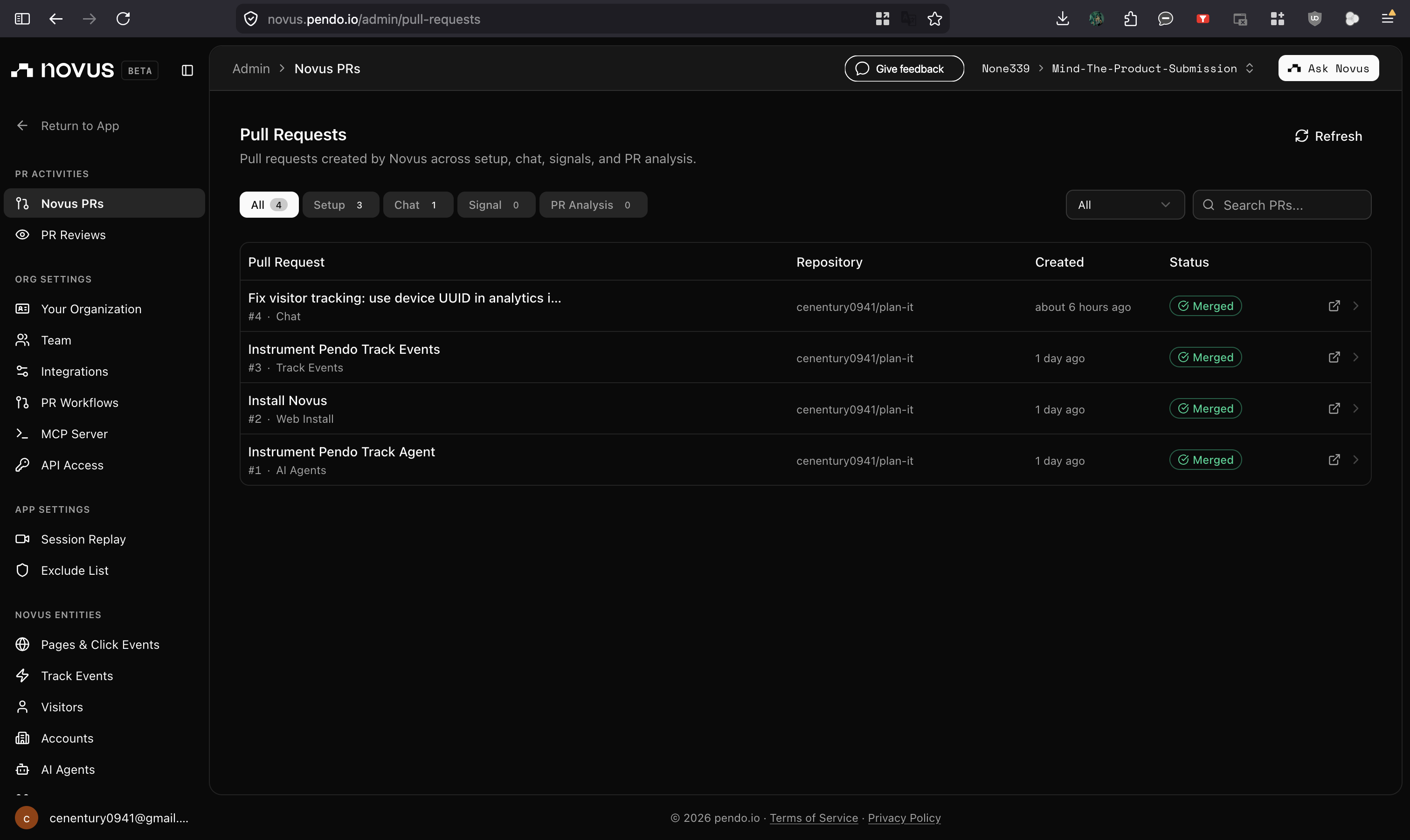Screen dimensions: 1410x840
Task: Click the Novus logo
Action: pos(63,69)
